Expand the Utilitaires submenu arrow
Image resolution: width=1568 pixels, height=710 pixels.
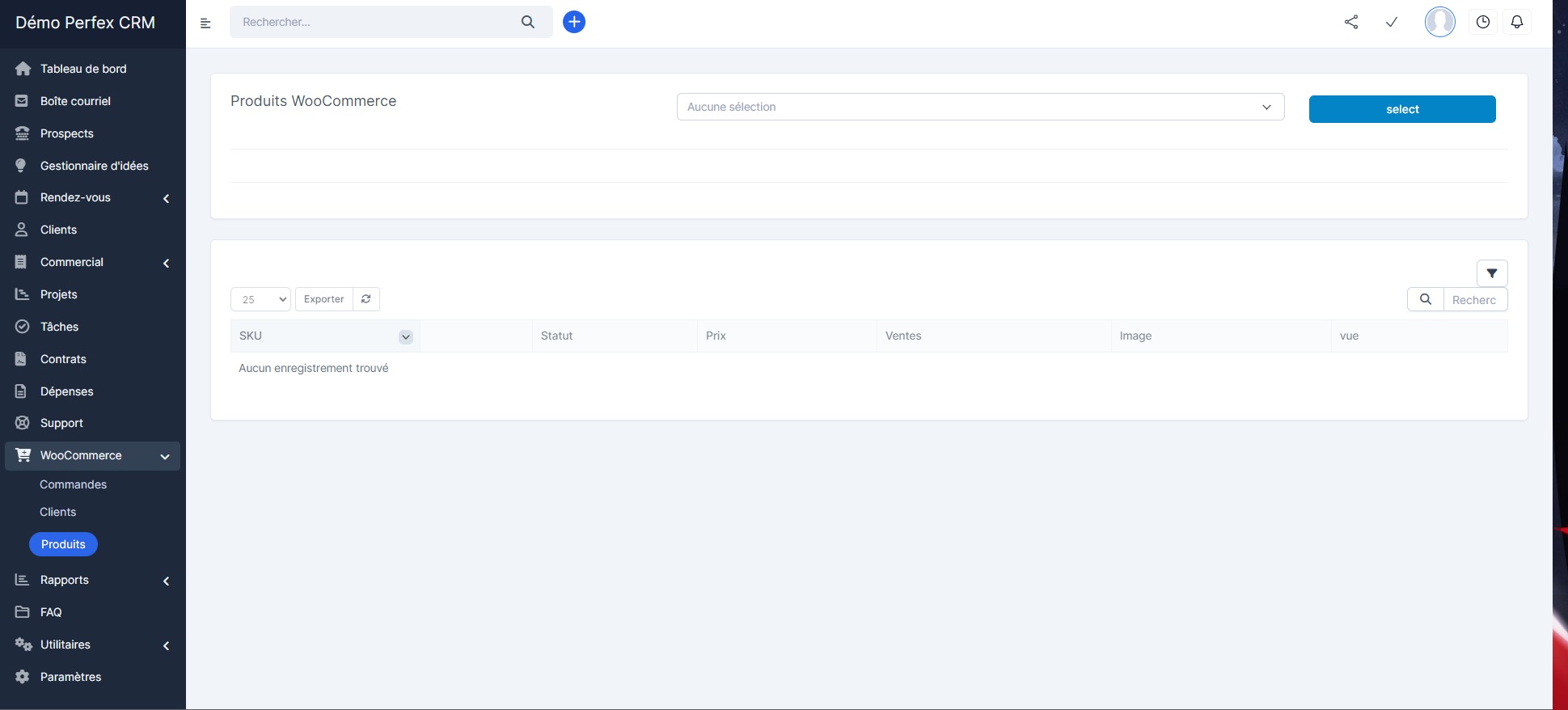(x=167, y=645)
